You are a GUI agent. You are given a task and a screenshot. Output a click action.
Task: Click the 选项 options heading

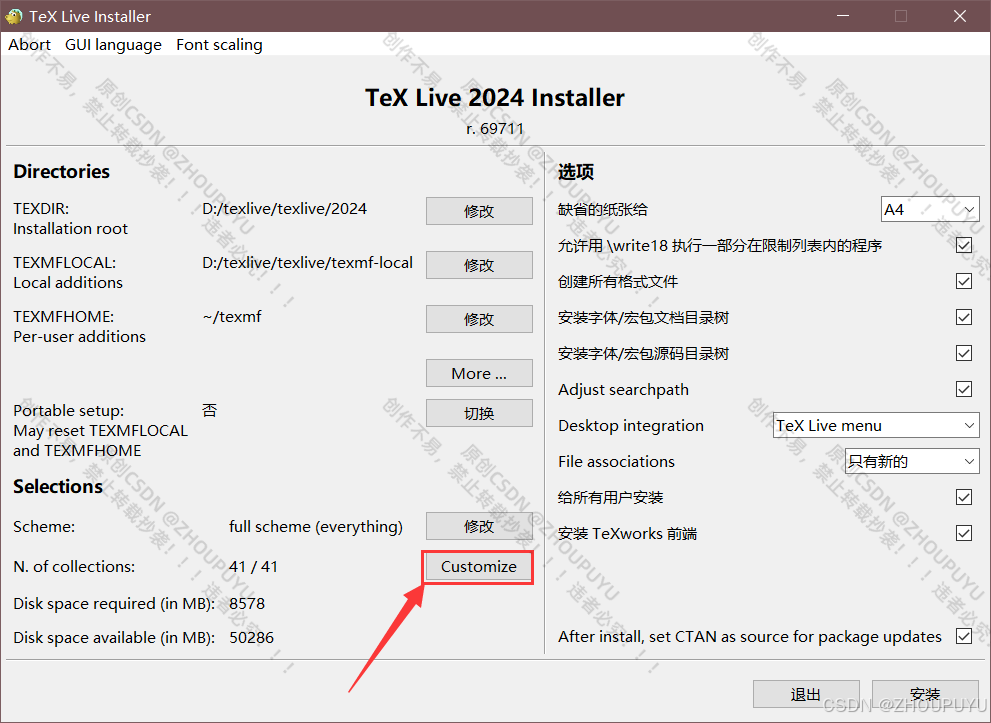click(576, 172)
